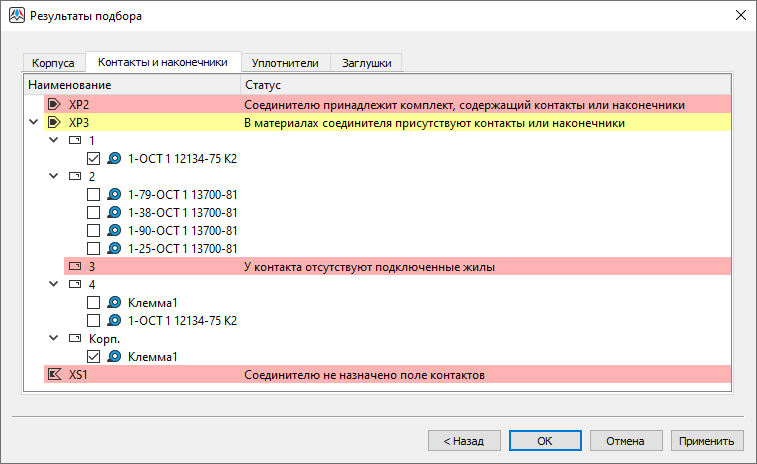
Task: Open the Уплотнители tab
Action: (285, 63)
